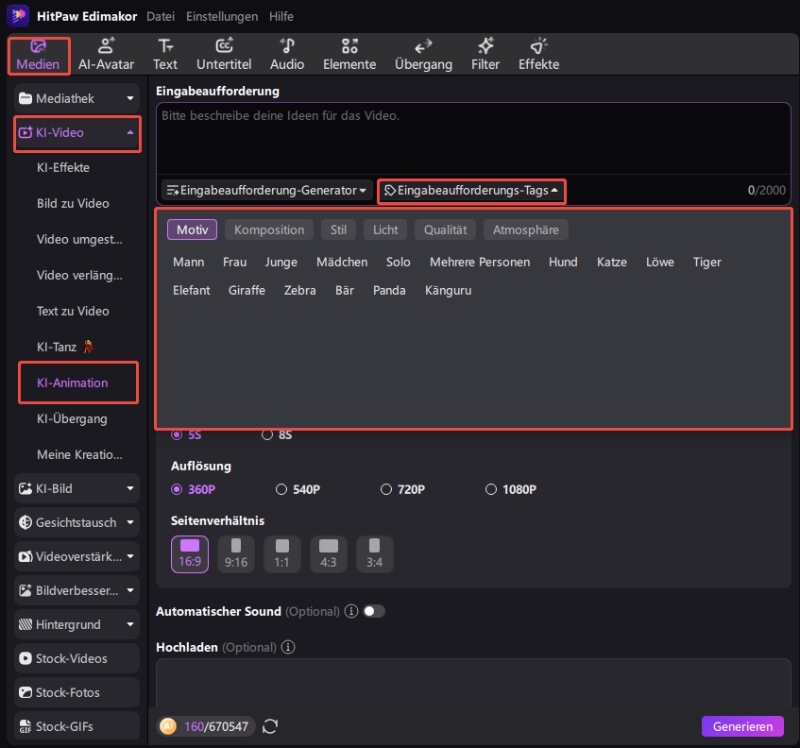The image size is (800, 748).
Task: Choose the 9:16 aspect ratio
Action: [x=236, y=553]
